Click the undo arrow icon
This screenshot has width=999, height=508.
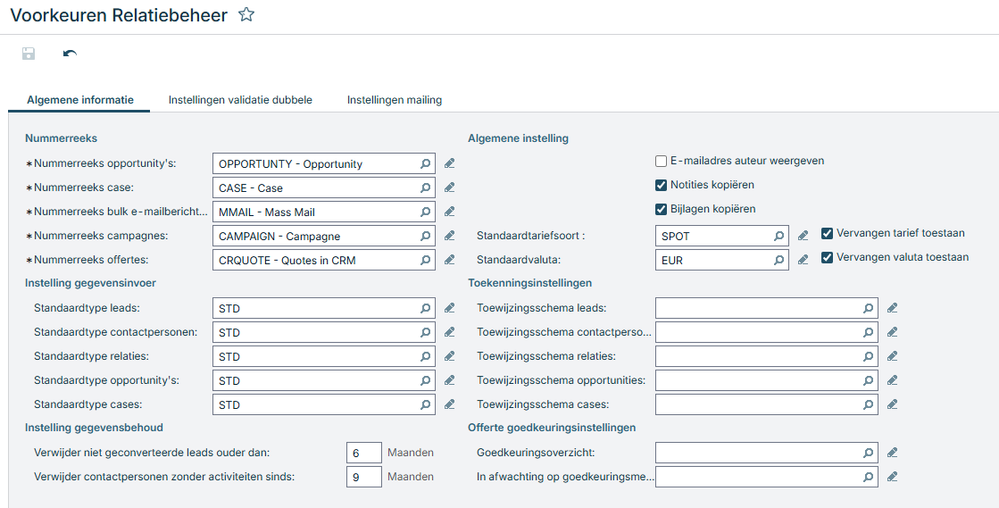point(69,54)
